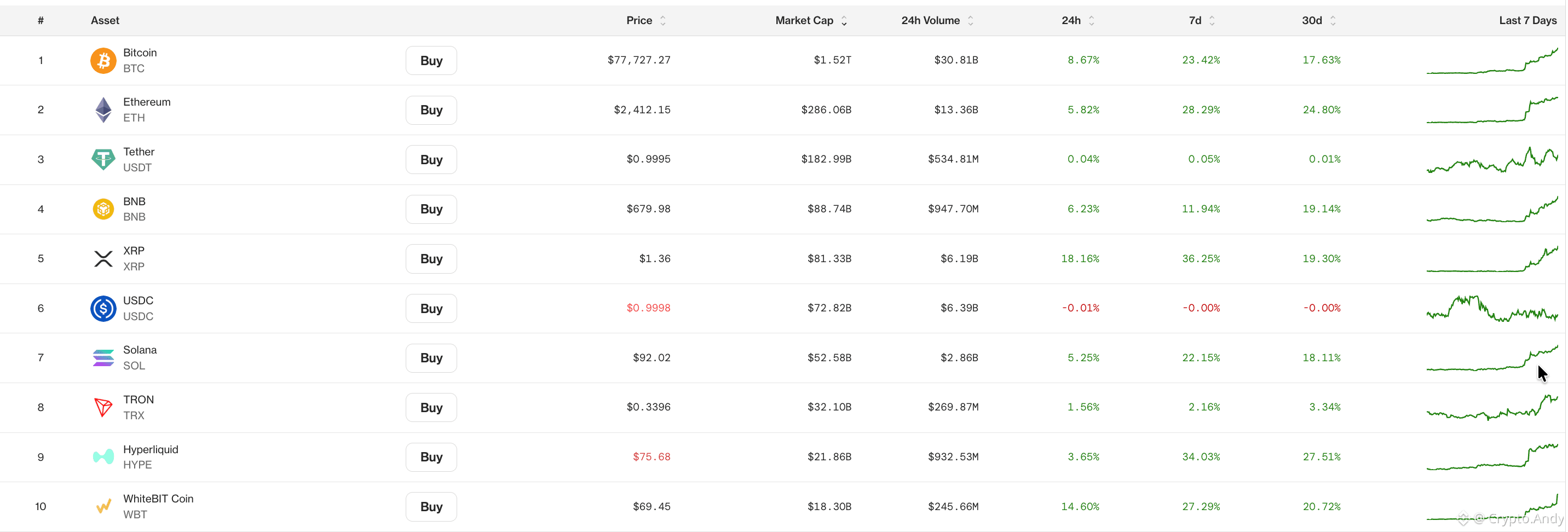Click the BNB coin icon
Image resolution: width=1568 pixels, height=532 pixels.
pyautogui.click(x=103, y=210)
